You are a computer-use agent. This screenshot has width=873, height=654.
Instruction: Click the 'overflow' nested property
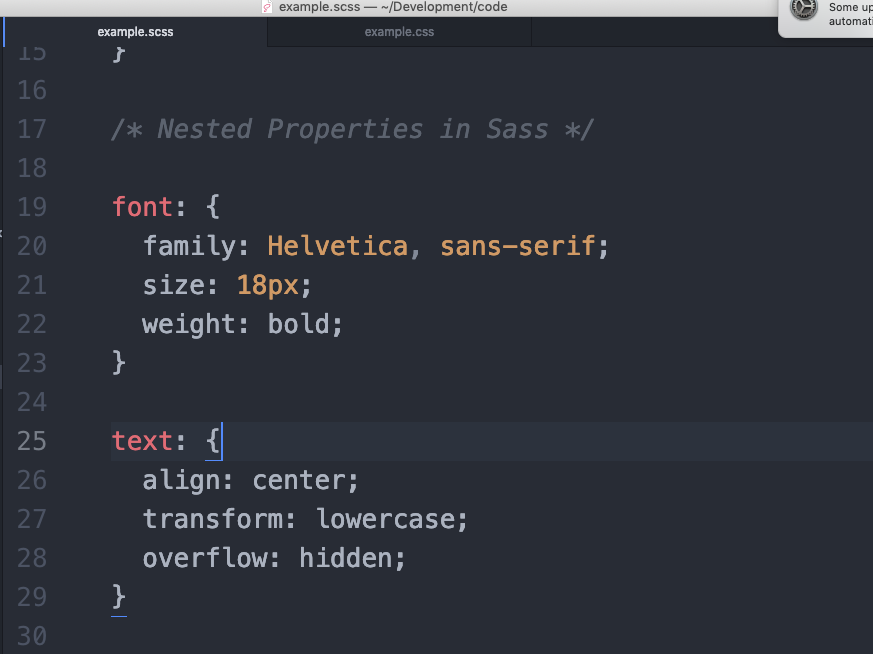point(205,558)
